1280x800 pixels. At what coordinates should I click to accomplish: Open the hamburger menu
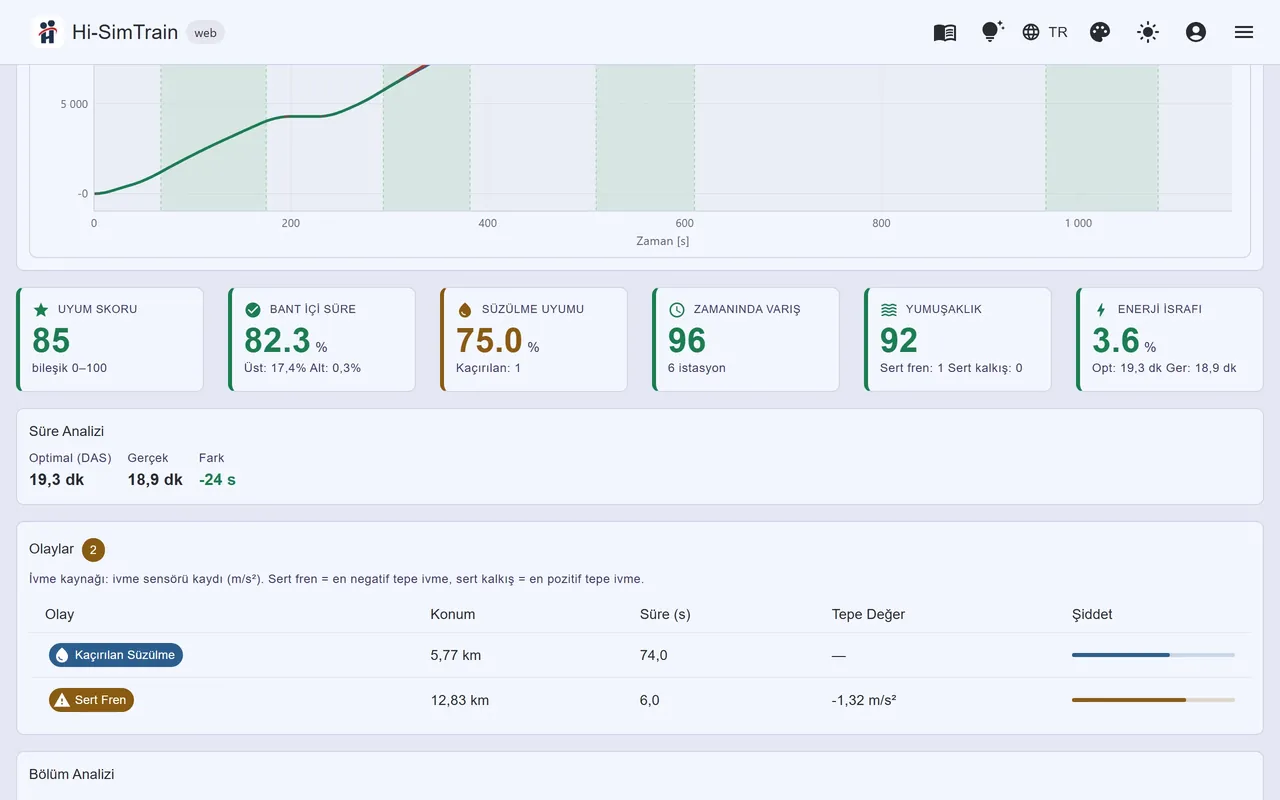[1244, 32]
